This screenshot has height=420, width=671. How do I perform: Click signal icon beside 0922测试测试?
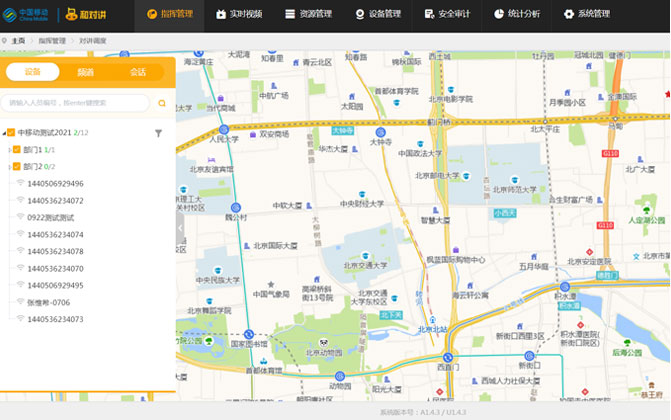pos(20,217)
